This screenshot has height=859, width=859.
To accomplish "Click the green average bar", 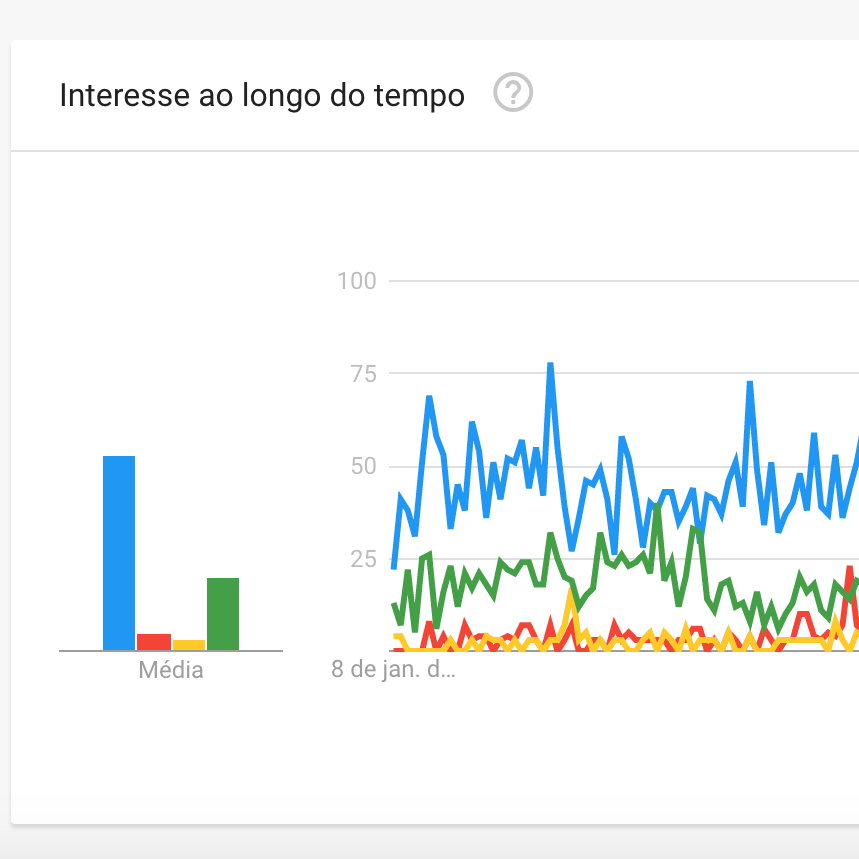I will [x=223, y=613].
